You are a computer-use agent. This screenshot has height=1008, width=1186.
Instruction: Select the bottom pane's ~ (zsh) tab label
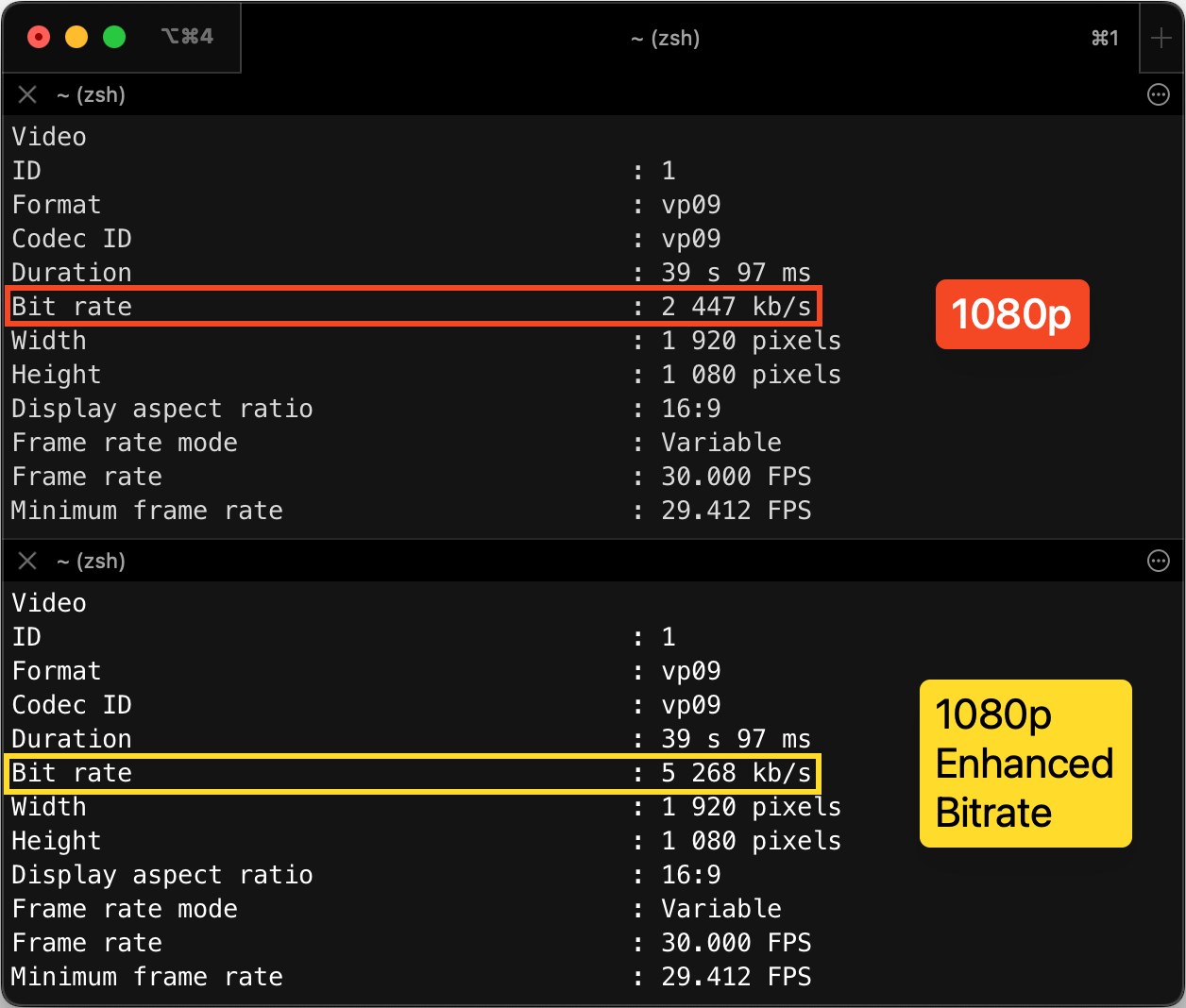(x=91, y=561)
